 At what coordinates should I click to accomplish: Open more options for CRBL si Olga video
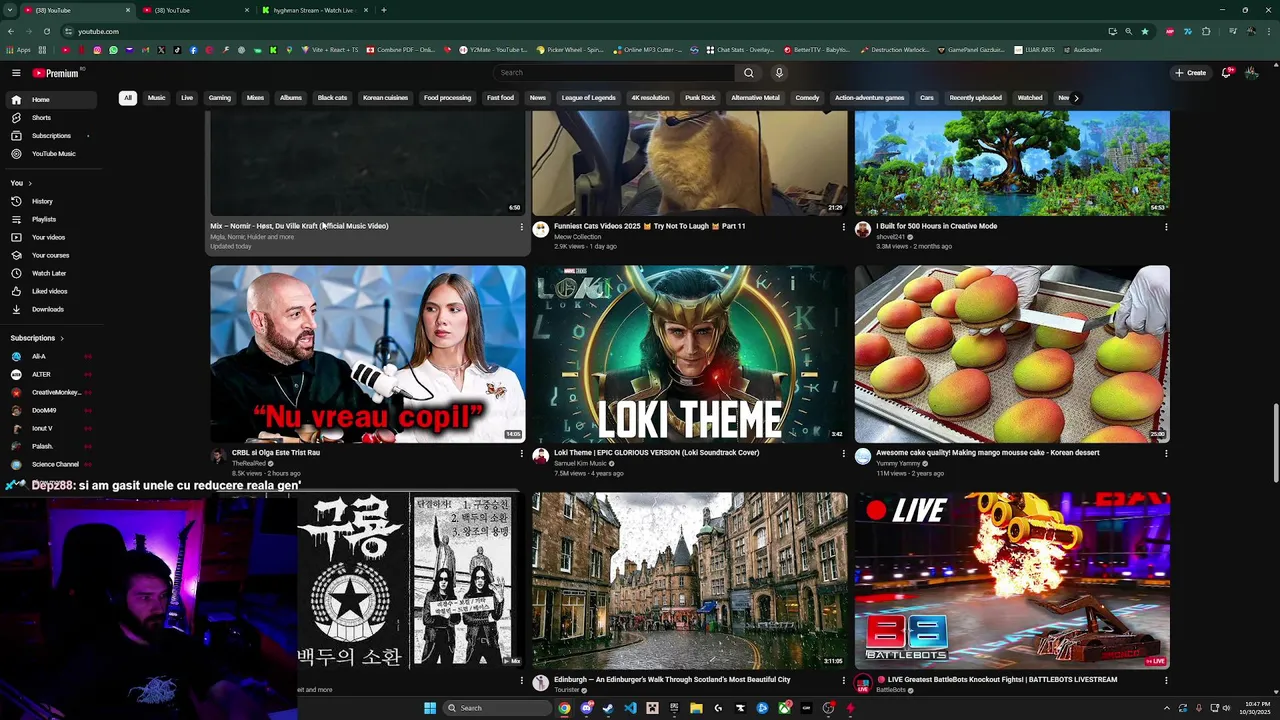click(x=521, y=453)
